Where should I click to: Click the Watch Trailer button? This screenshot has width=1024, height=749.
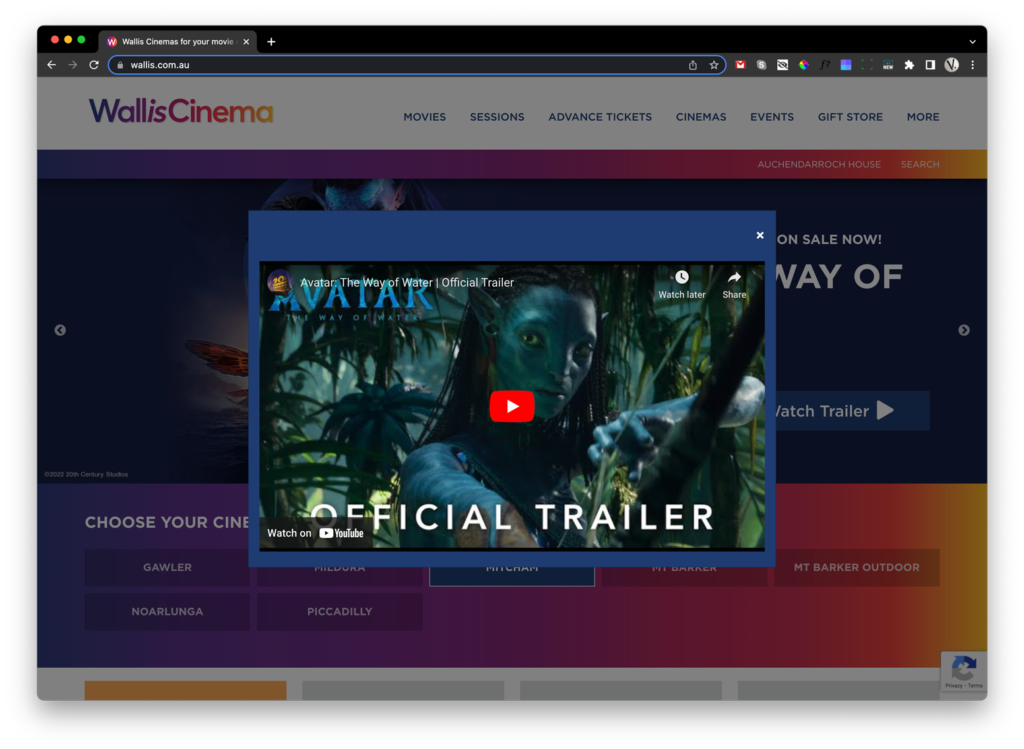pos(852,411)
